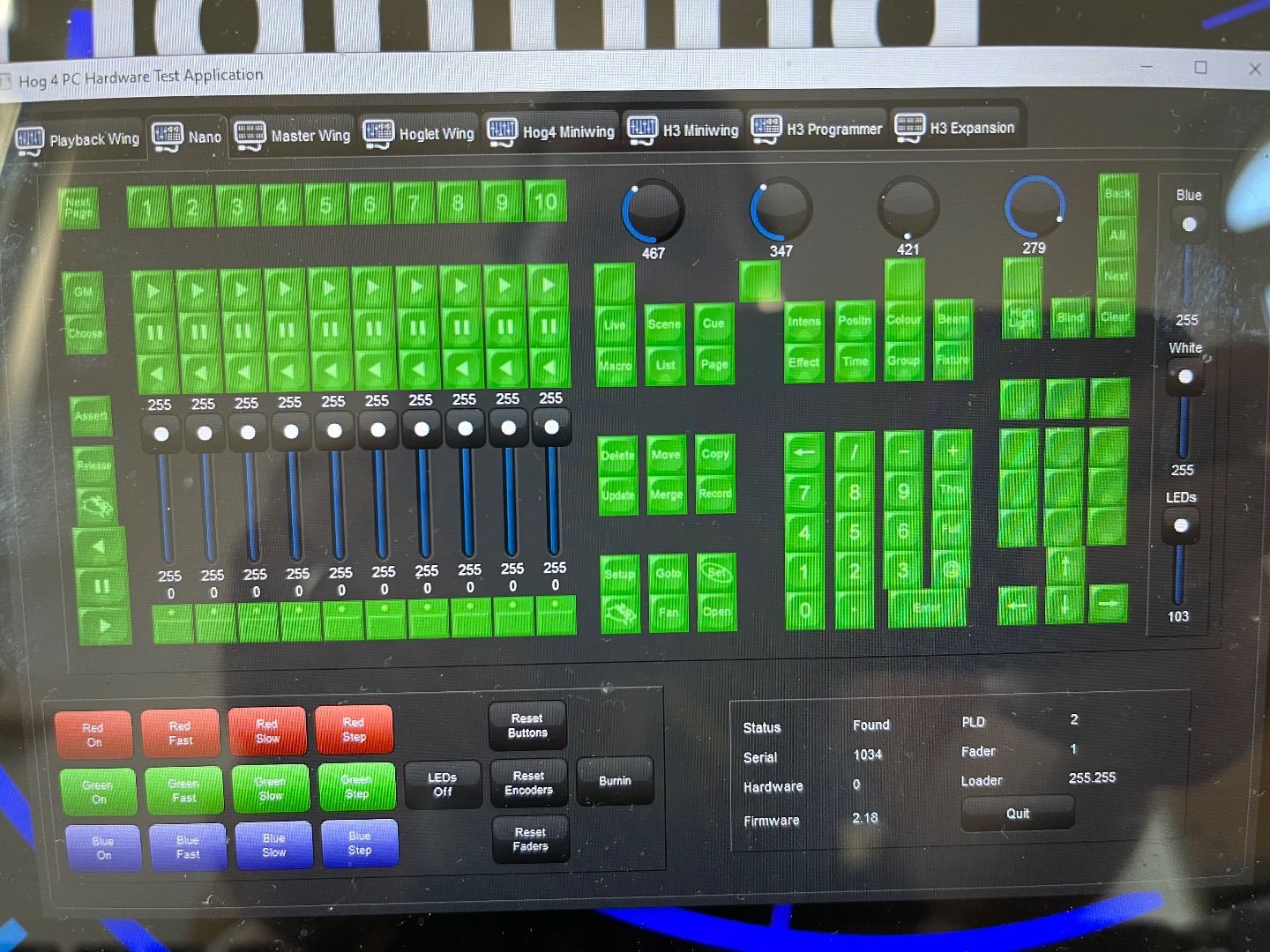Screen dimensions: 1270x952
Task: Switch to the Playback Wing tab
Action: 78,139
